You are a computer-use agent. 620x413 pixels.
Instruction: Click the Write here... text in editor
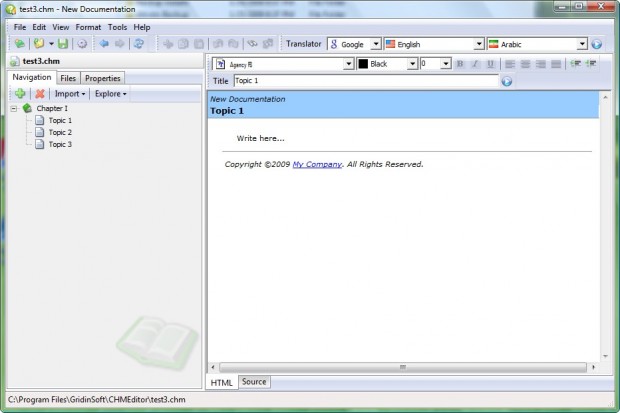tap(260, 138)
